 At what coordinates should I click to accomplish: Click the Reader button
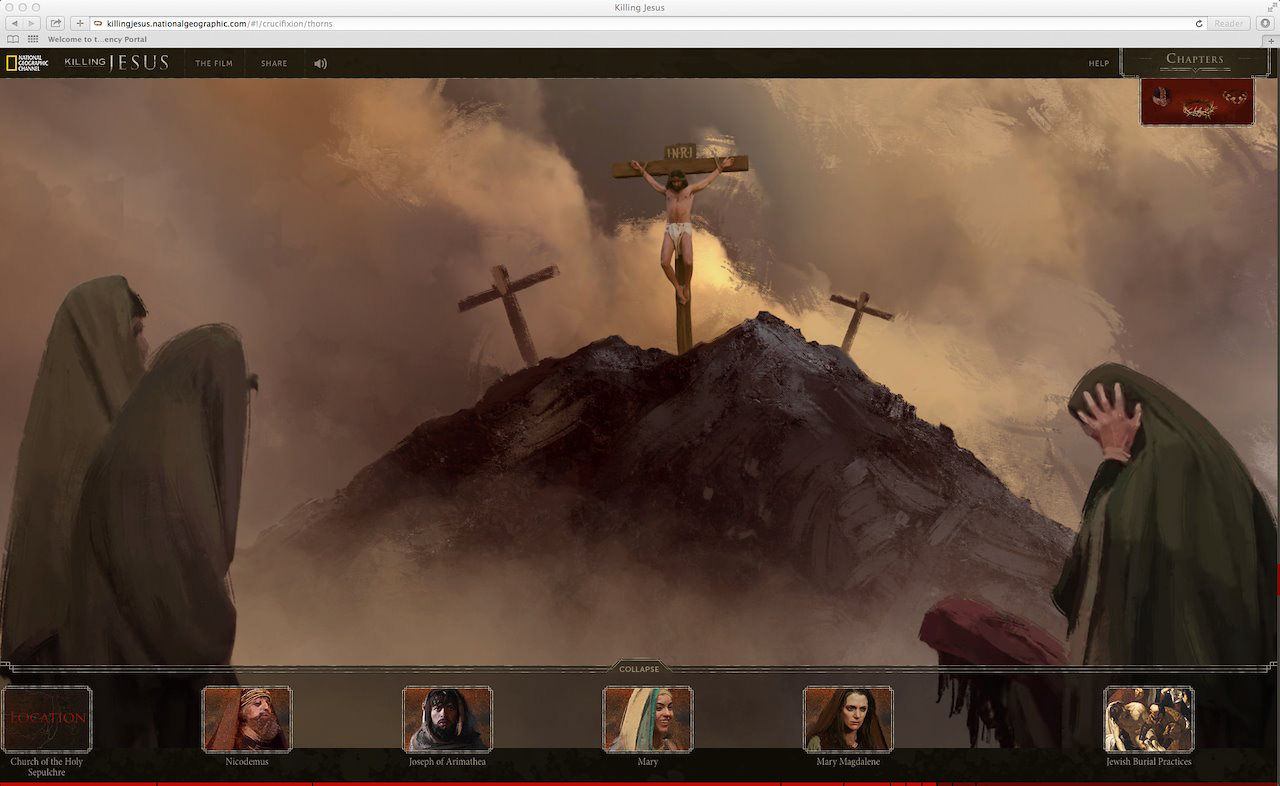click(1229, 23)
